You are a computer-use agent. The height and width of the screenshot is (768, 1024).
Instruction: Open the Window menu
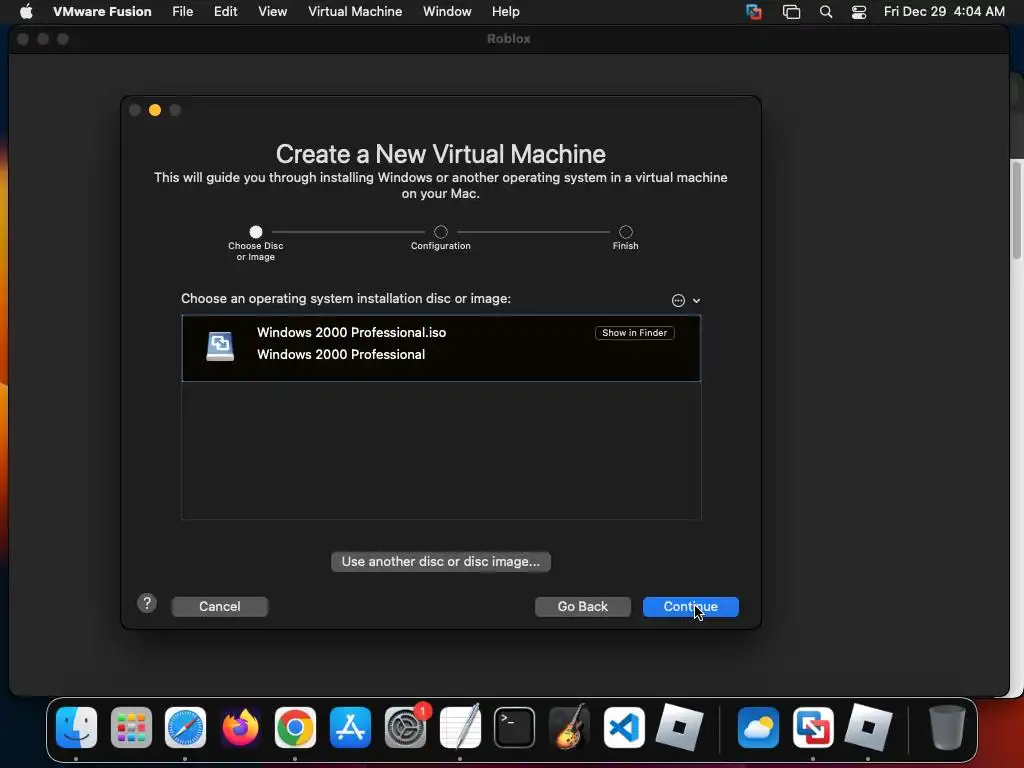point(447,11)
